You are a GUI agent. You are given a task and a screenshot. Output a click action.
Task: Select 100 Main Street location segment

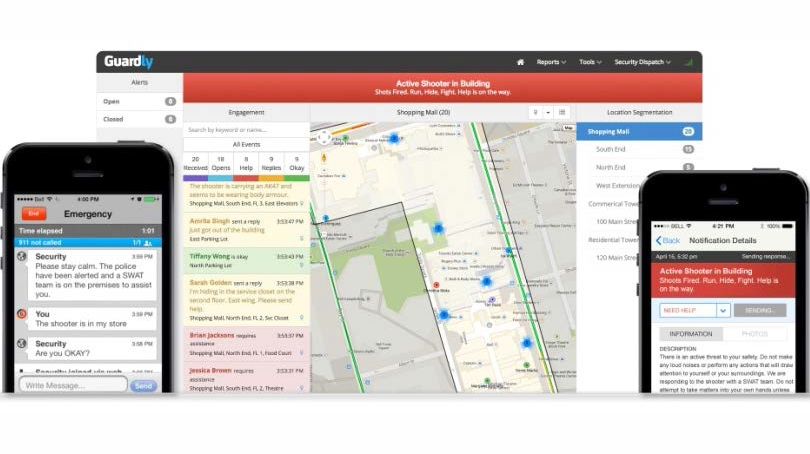tap(617, 222)
